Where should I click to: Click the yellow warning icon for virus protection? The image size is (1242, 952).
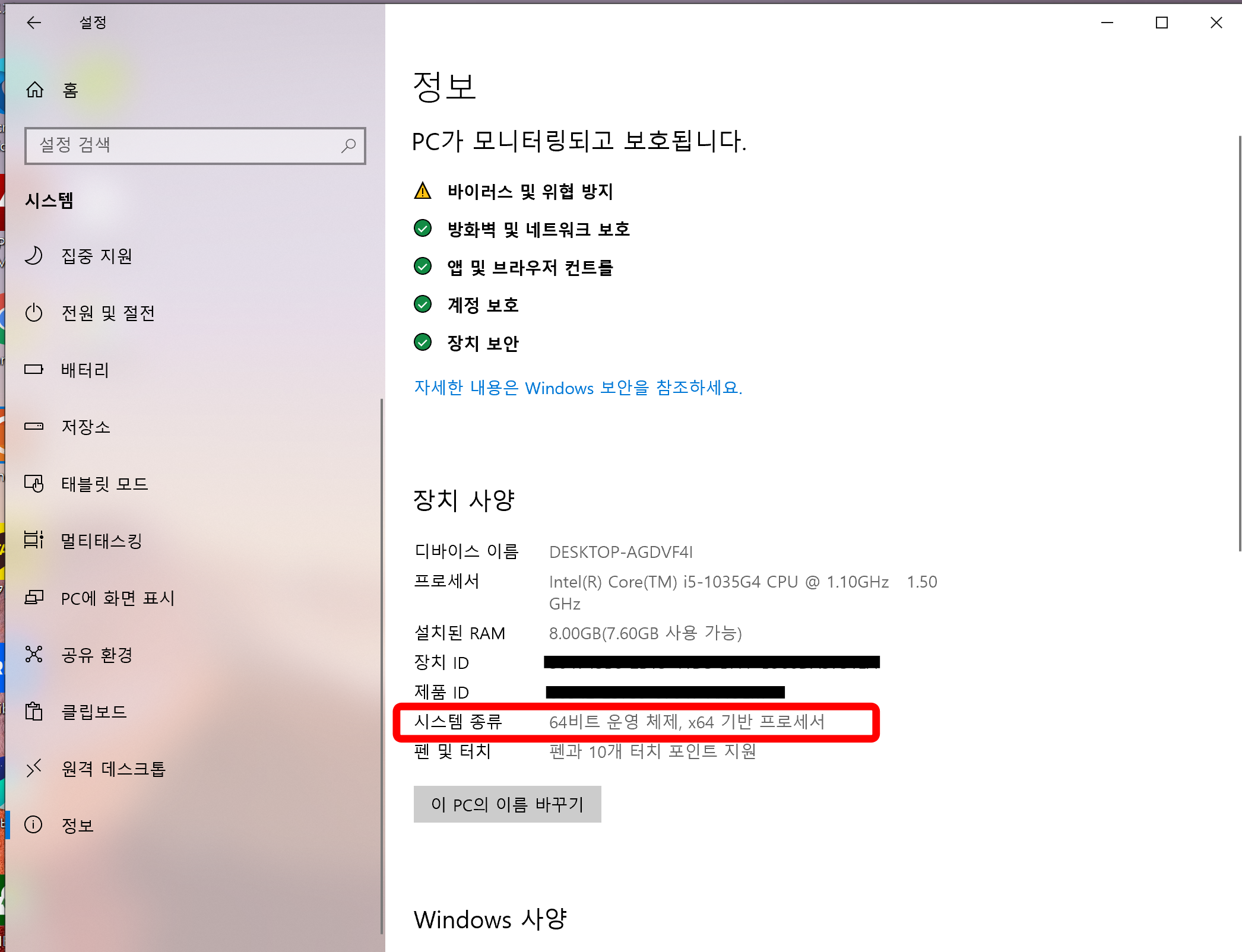(x=423, y=191)
